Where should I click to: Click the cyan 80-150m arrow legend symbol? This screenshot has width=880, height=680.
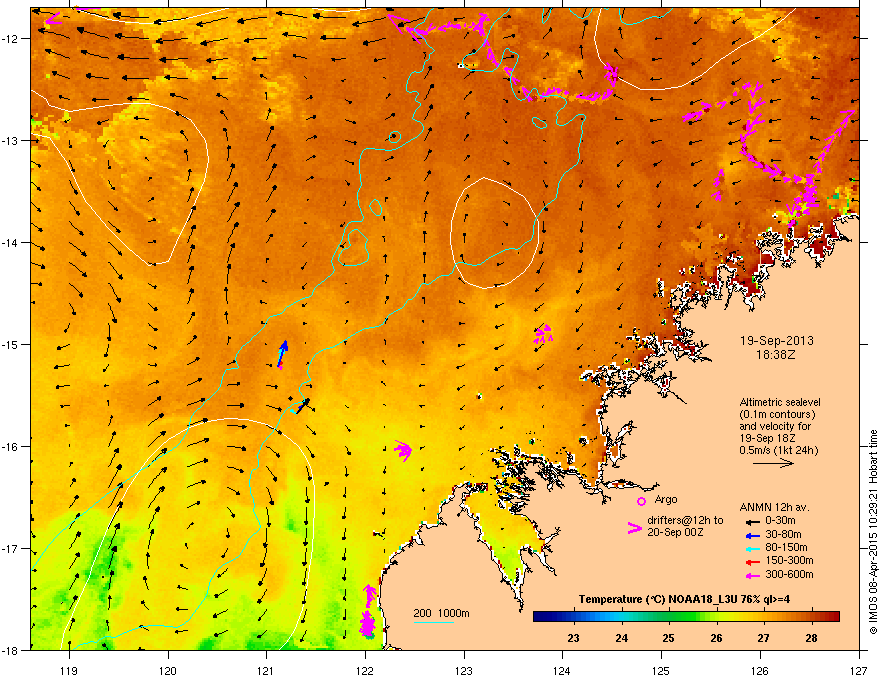point(751,548)
